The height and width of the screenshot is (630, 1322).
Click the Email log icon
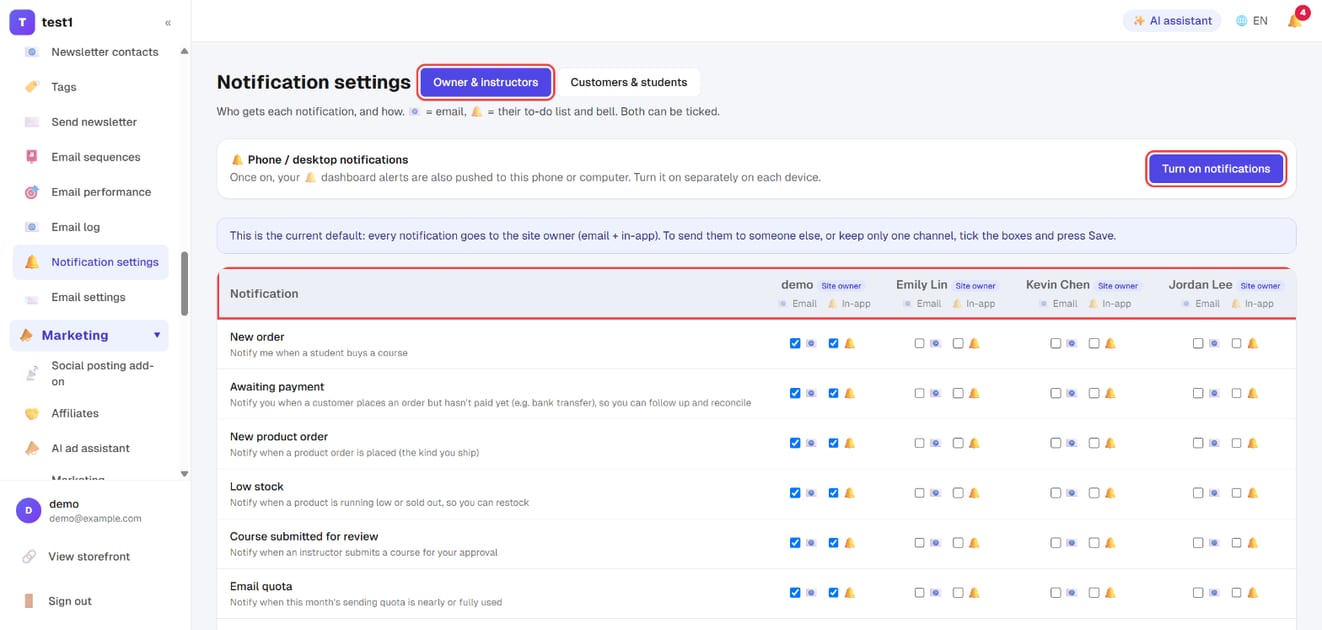pyautogui.click(x=32, y=227)
